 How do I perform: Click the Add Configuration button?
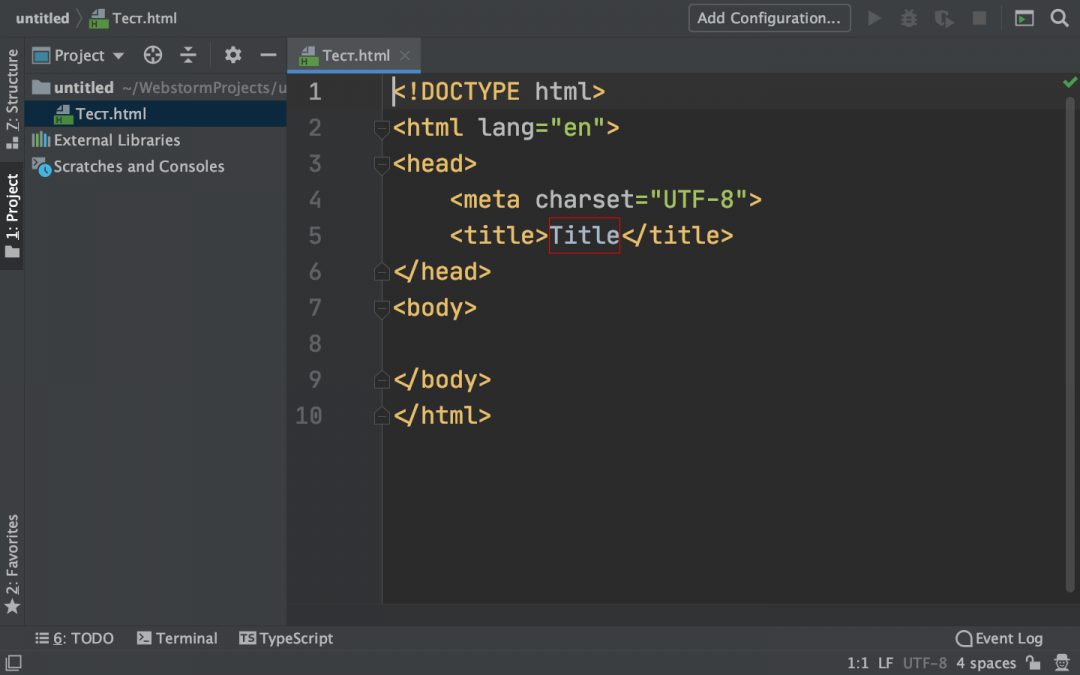769,18
